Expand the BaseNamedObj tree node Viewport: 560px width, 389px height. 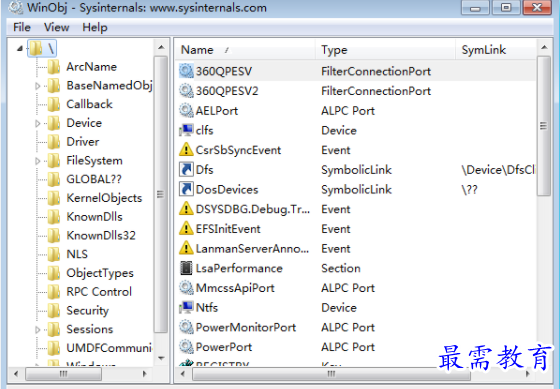coord(38,86)
